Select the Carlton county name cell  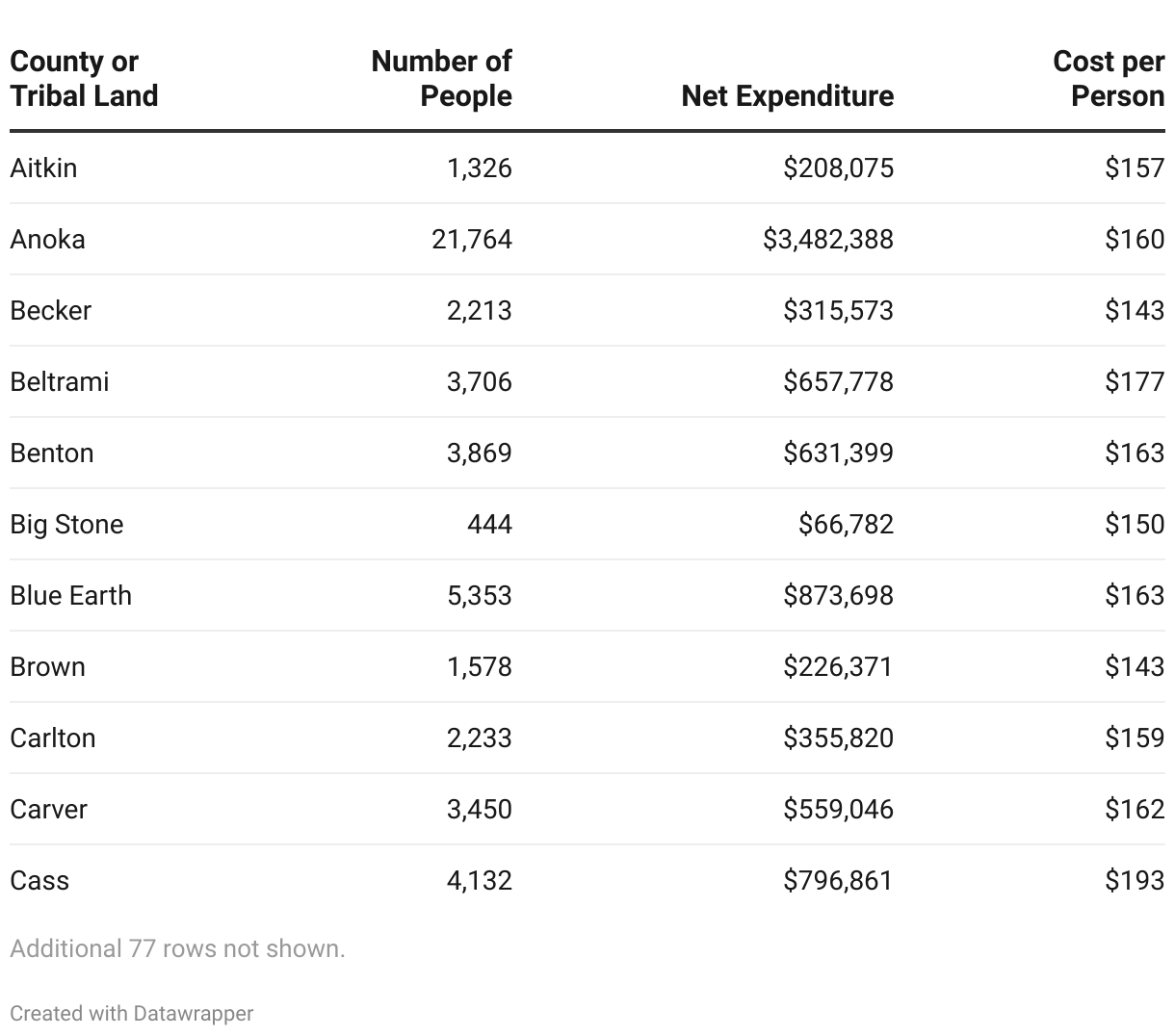(x=53, y=738)
